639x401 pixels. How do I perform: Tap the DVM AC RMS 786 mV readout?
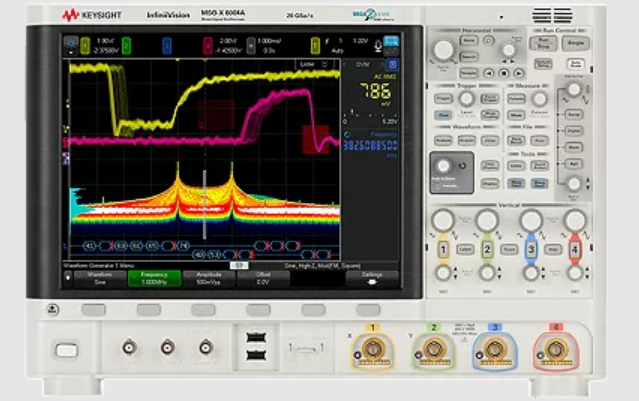pos(376,92)
